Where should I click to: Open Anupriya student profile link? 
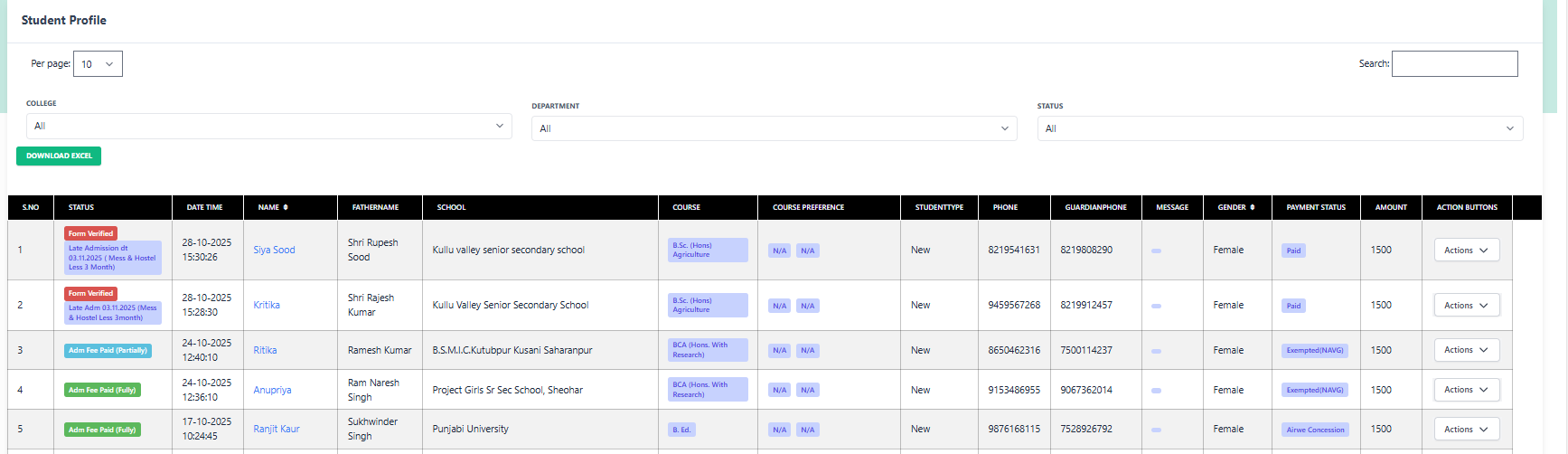(272, 391)
